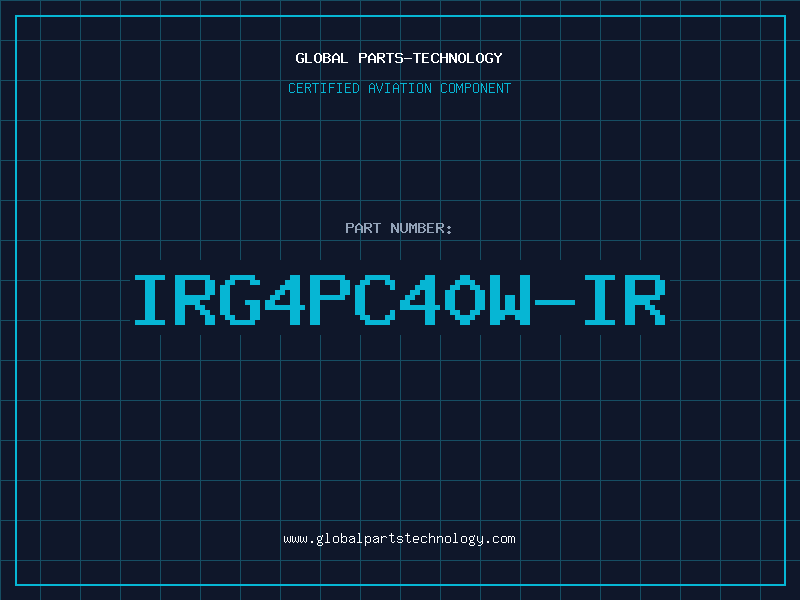Viewport: 800px width, 600px height.
Task: Click the word GLOBAL in the heading
Action: point(321,58)
